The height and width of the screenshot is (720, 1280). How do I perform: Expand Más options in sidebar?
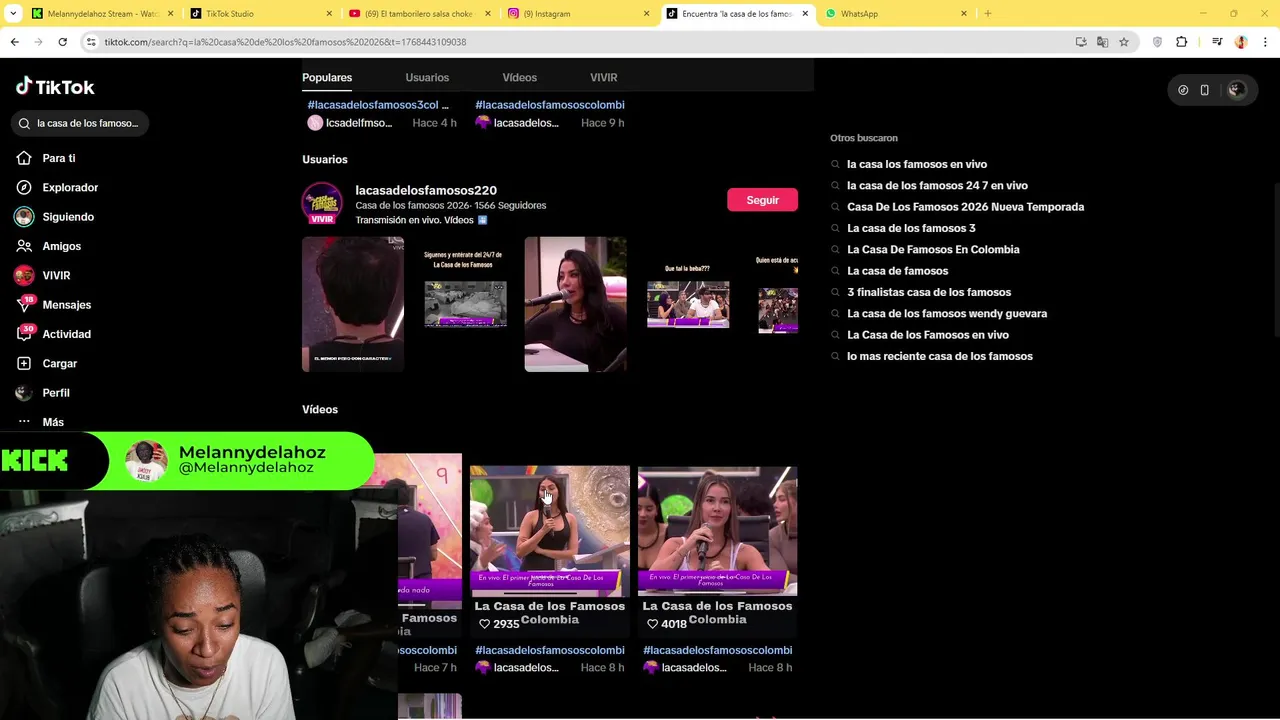coord(52,422)
